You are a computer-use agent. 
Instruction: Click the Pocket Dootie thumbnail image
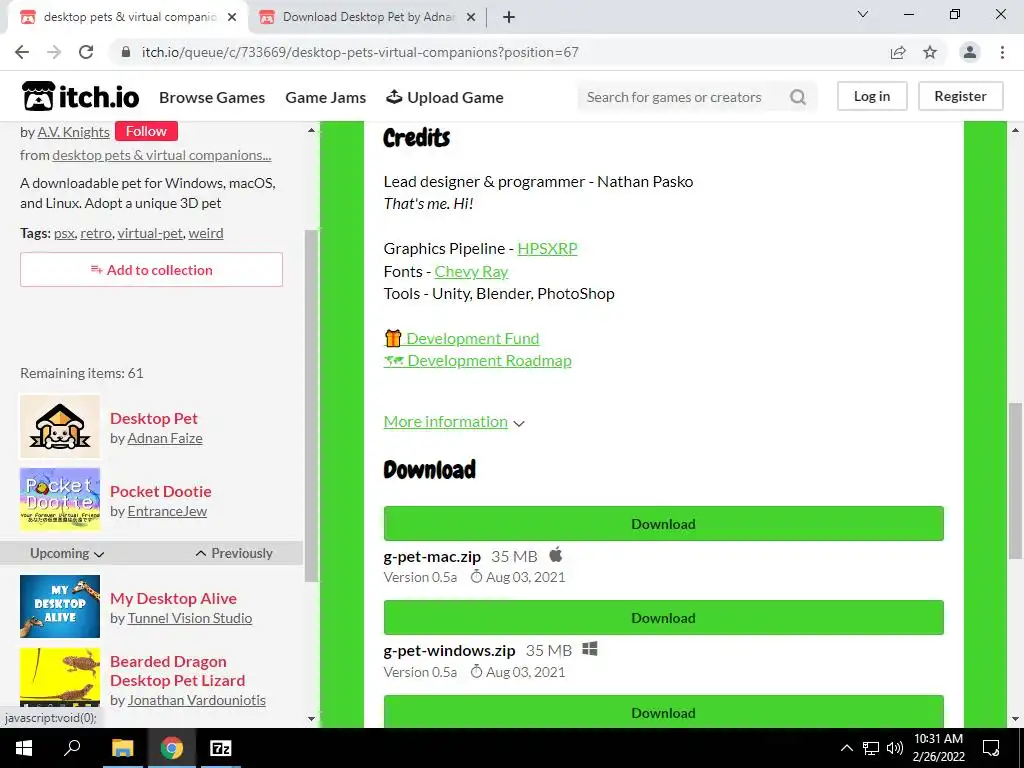60,499
